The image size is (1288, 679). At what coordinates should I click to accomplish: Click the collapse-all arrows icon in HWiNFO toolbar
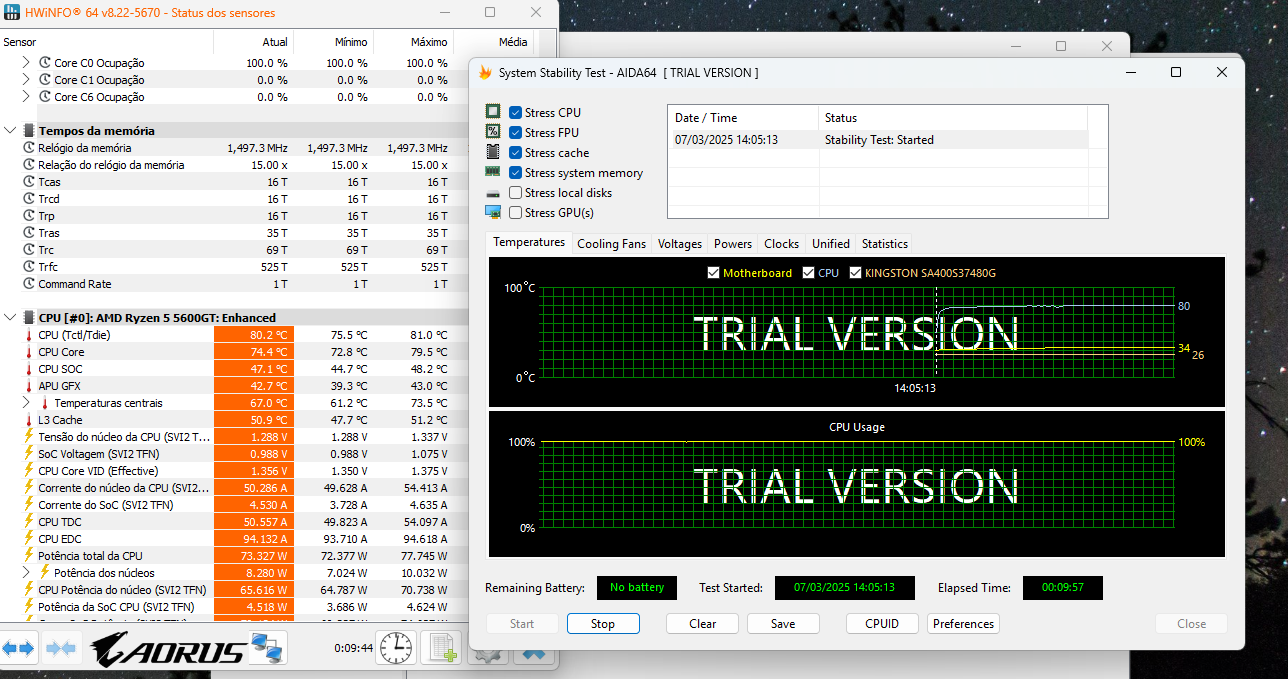(x=61, y=648)
